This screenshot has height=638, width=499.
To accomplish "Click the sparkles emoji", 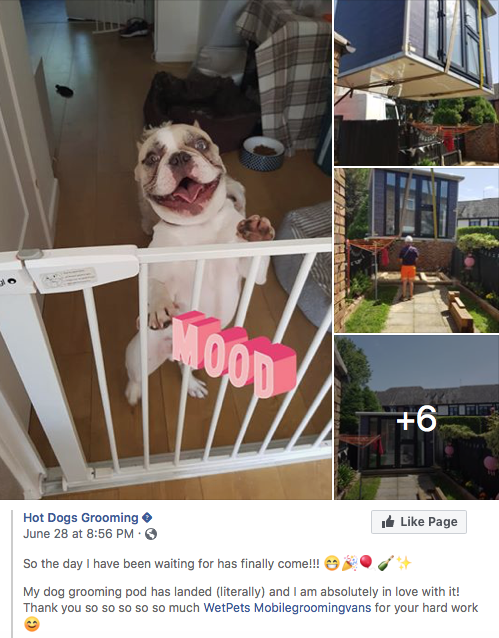I will tap(403, 564).
